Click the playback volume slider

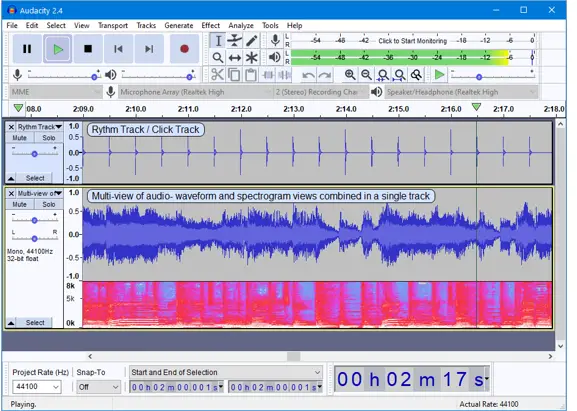[x=159, y=76]
